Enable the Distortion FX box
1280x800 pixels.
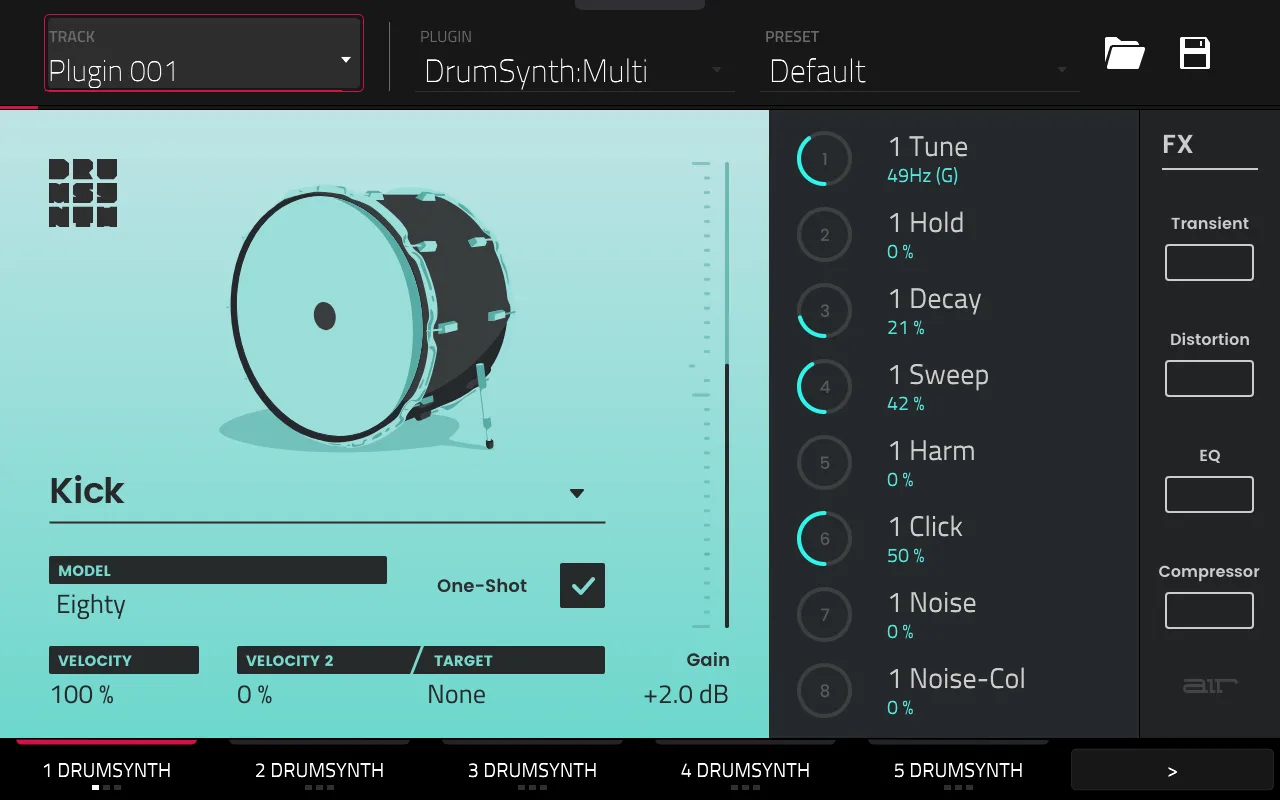(x=1209, y=379)
